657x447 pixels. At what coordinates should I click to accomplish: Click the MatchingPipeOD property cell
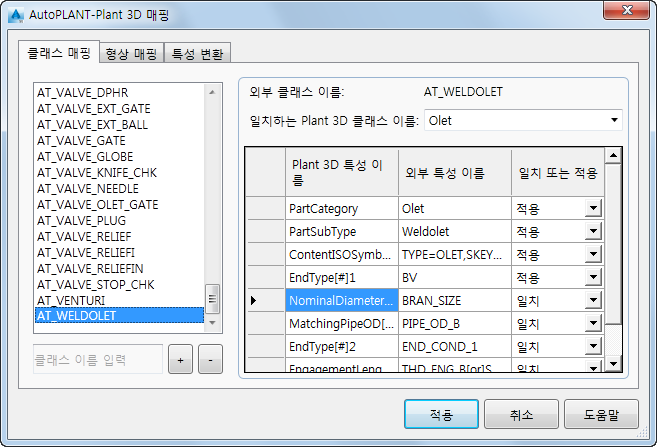point(342,323)
